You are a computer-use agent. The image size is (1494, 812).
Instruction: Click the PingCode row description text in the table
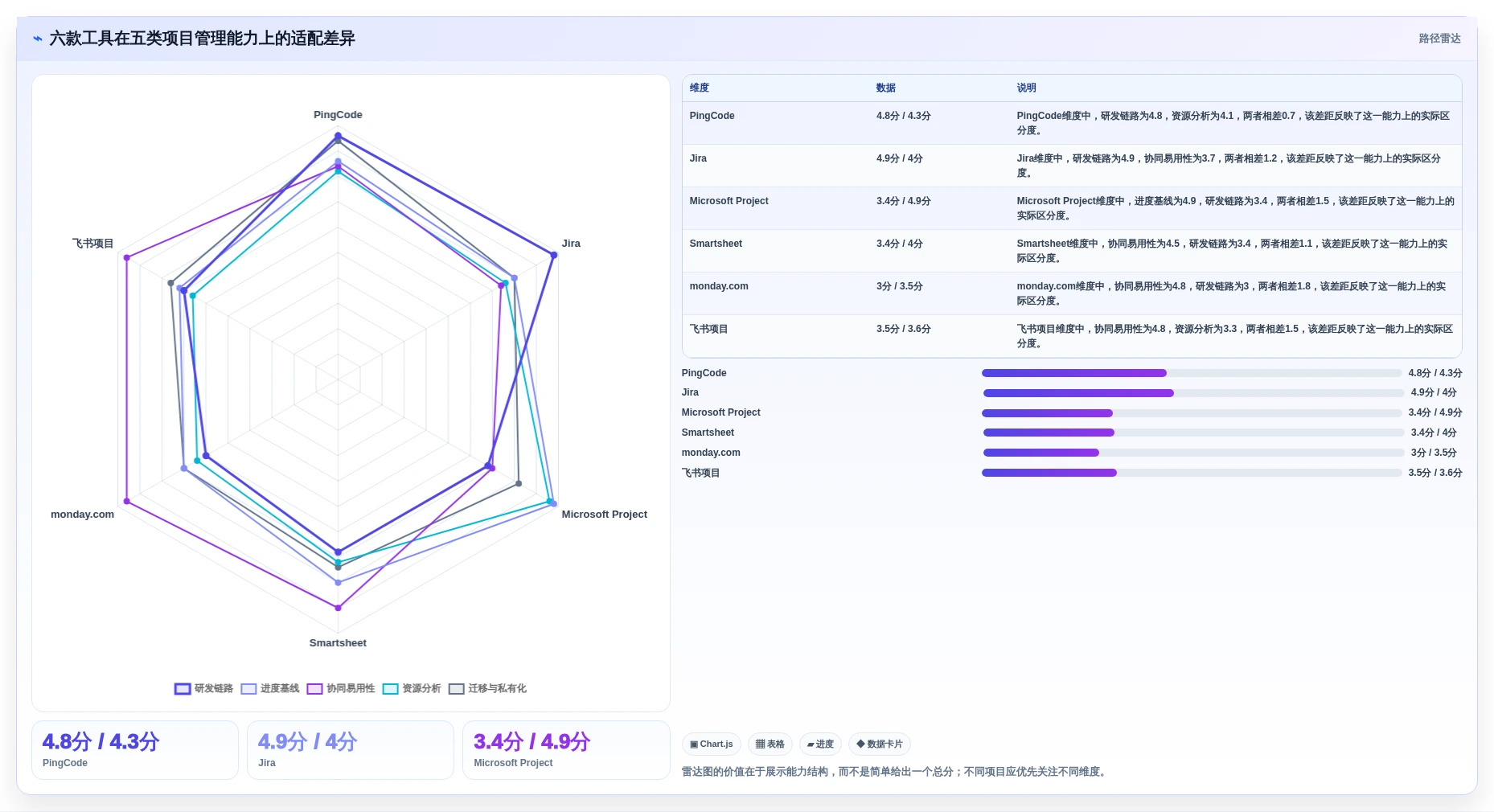click(x=1233, y=123)
